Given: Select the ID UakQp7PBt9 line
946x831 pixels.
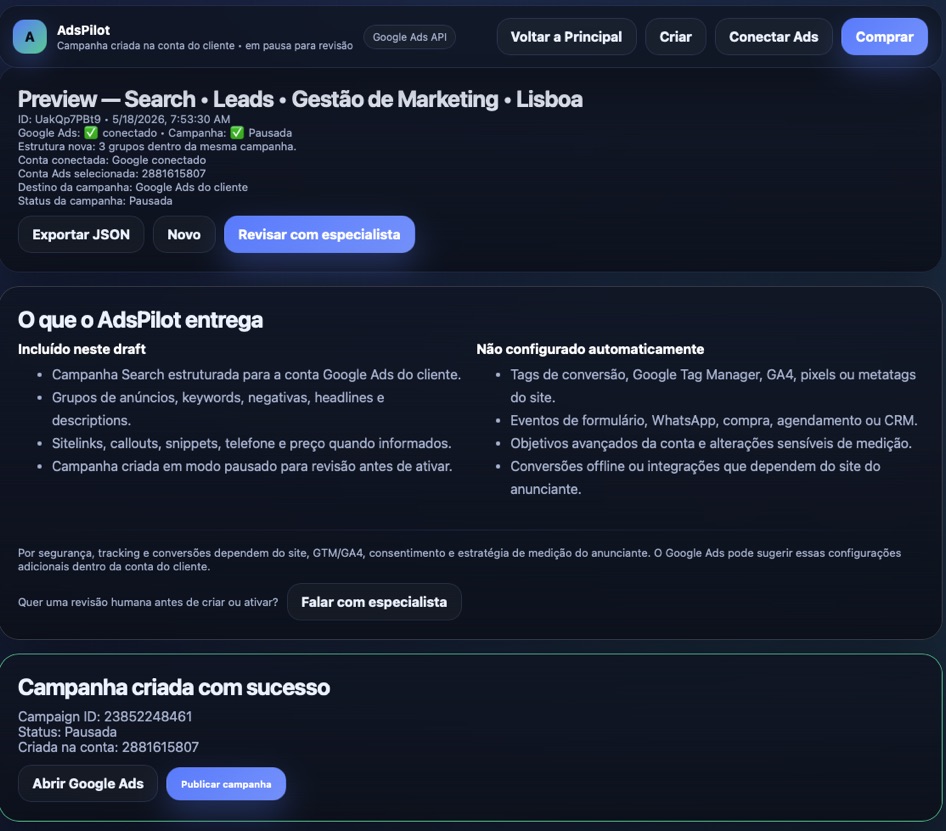Looking at the screenshot, I should (124, 119).
